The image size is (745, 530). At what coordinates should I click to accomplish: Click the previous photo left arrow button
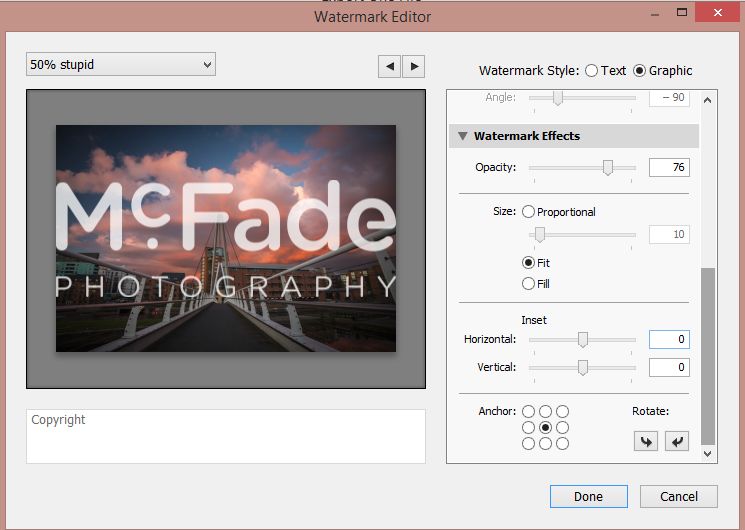389,66
